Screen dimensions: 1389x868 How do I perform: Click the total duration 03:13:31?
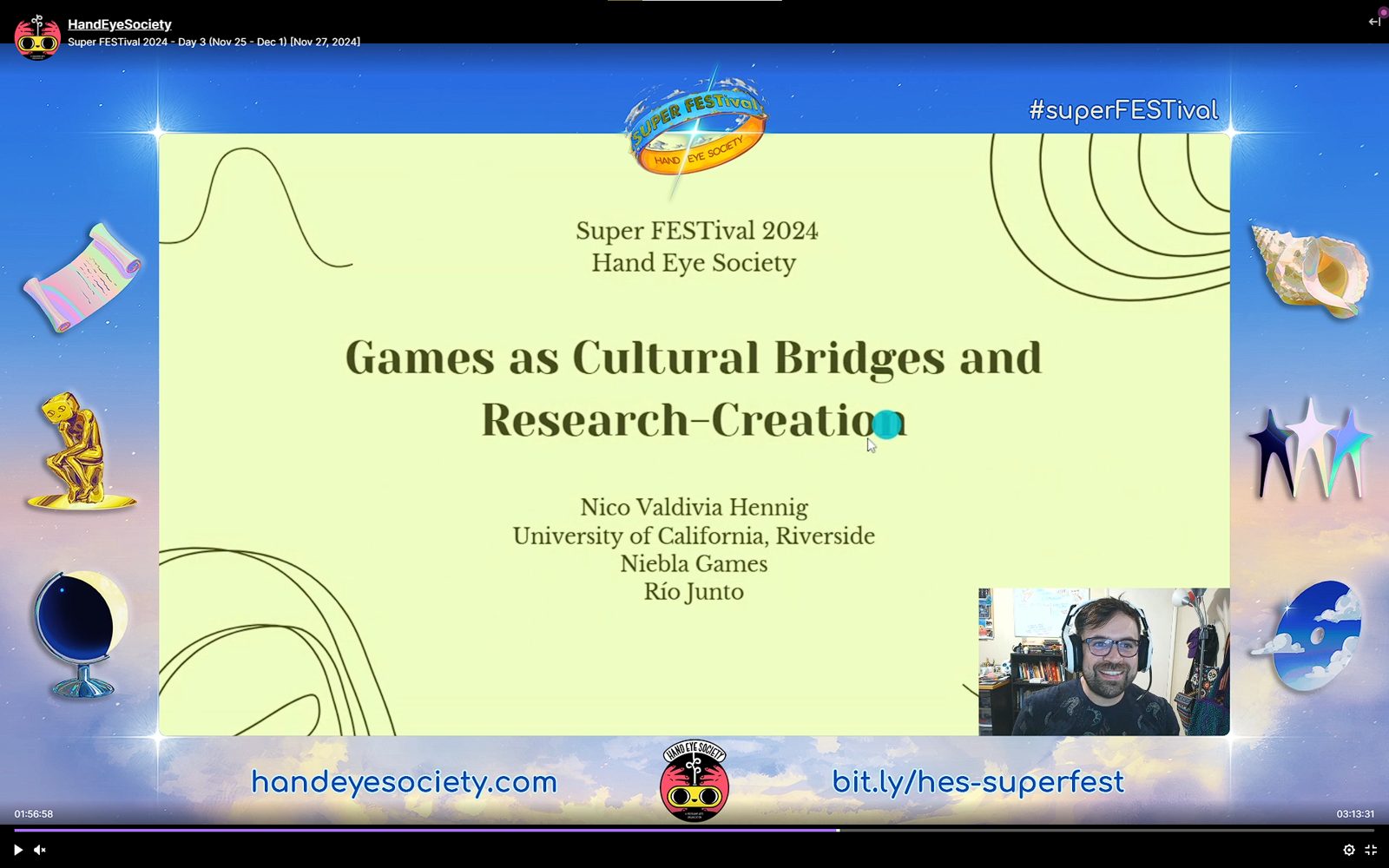point(1355,814)
